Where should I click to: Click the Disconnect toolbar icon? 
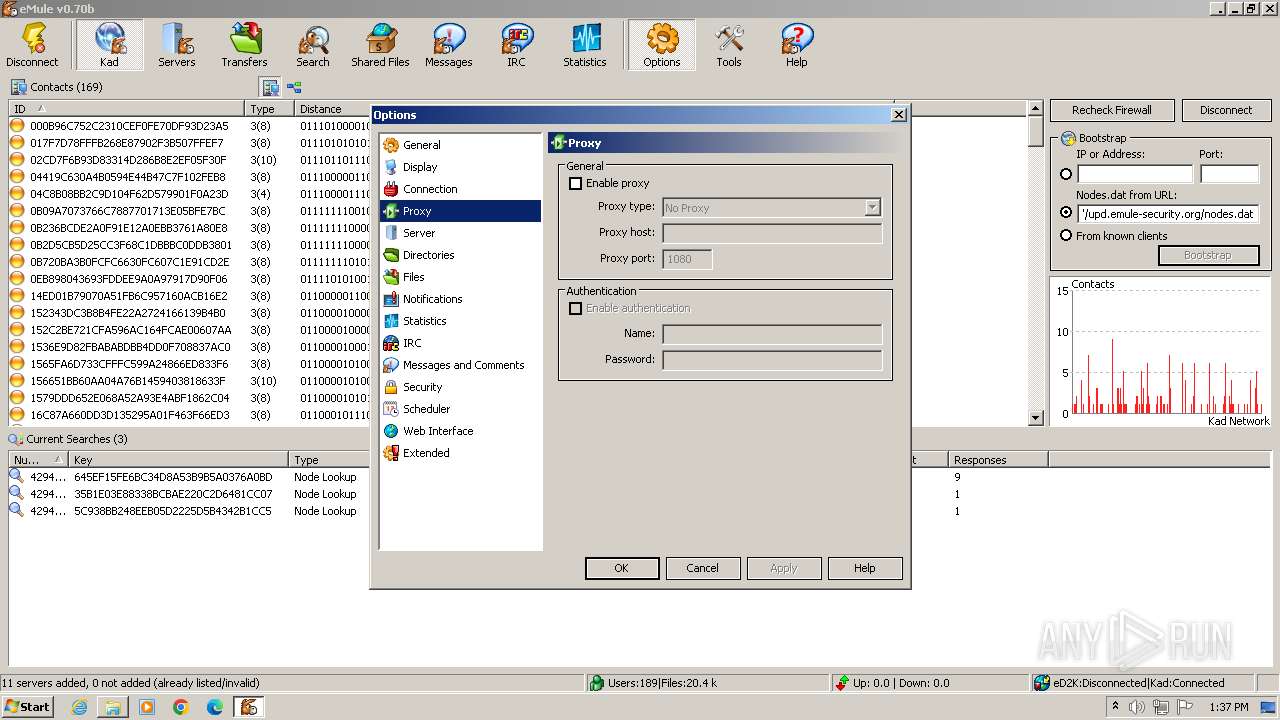pos(32,45)
